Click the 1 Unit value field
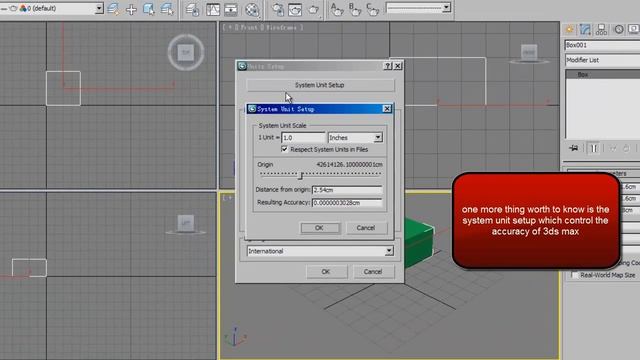This screenshot has width=640, height=360. coord(303,138)
